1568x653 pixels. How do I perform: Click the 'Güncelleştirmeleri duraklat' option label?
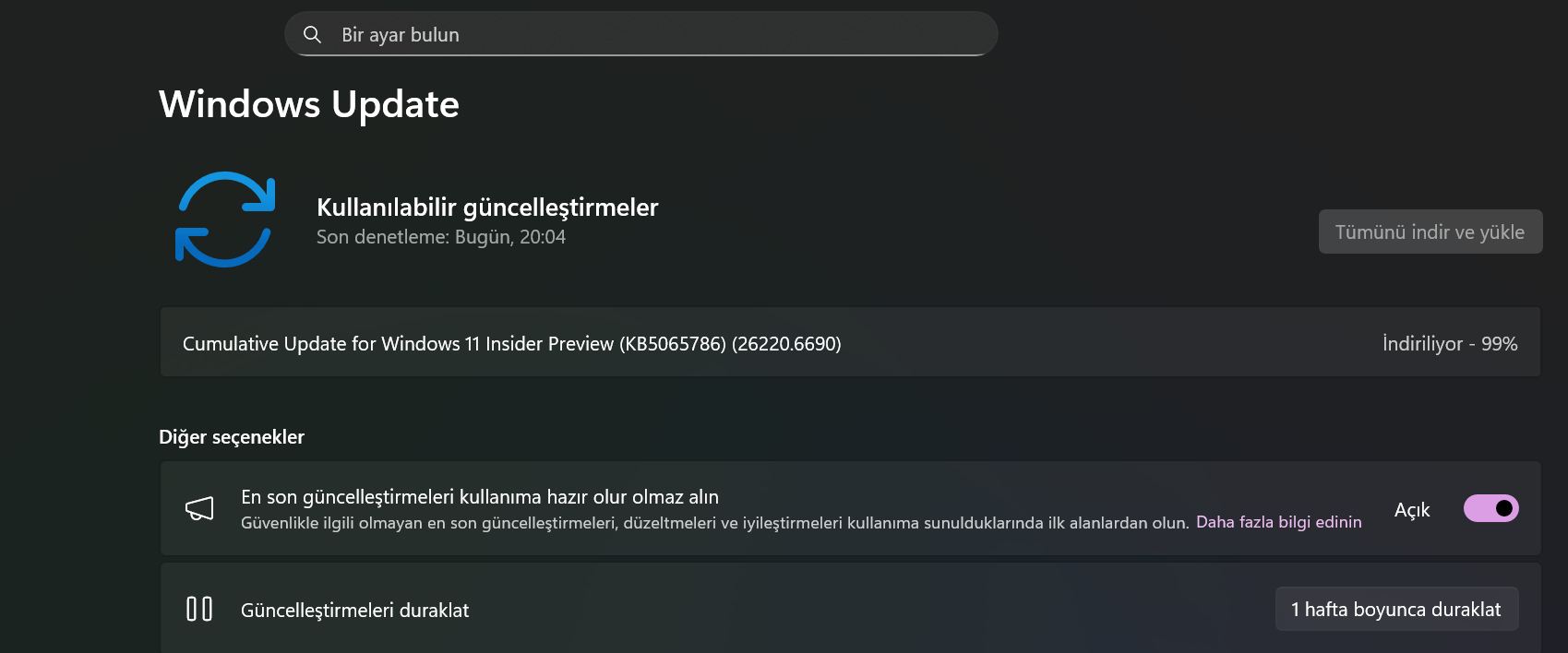tap(355, 611)
